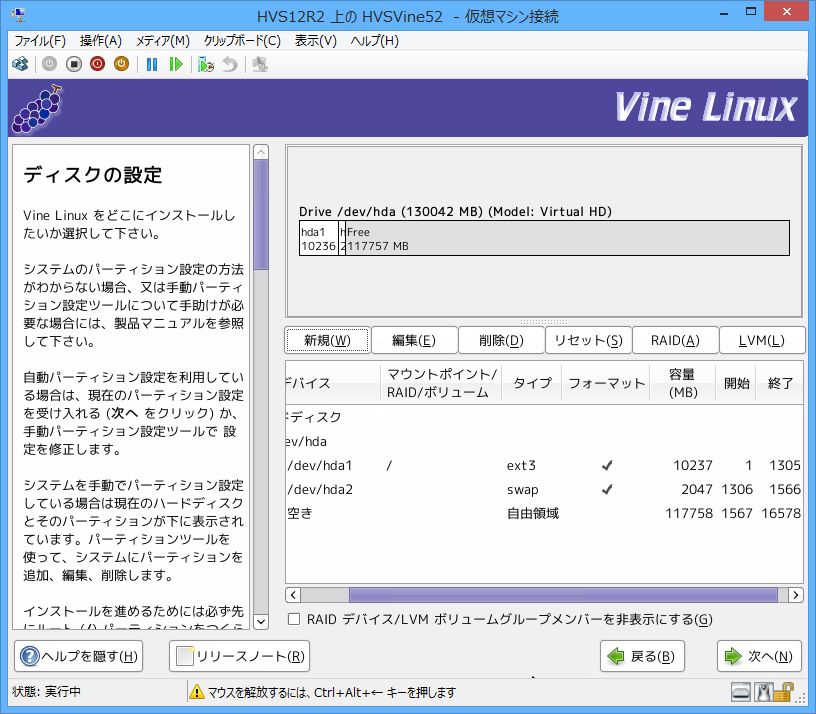Click the タイプ column header

click(x=532, y=382)
